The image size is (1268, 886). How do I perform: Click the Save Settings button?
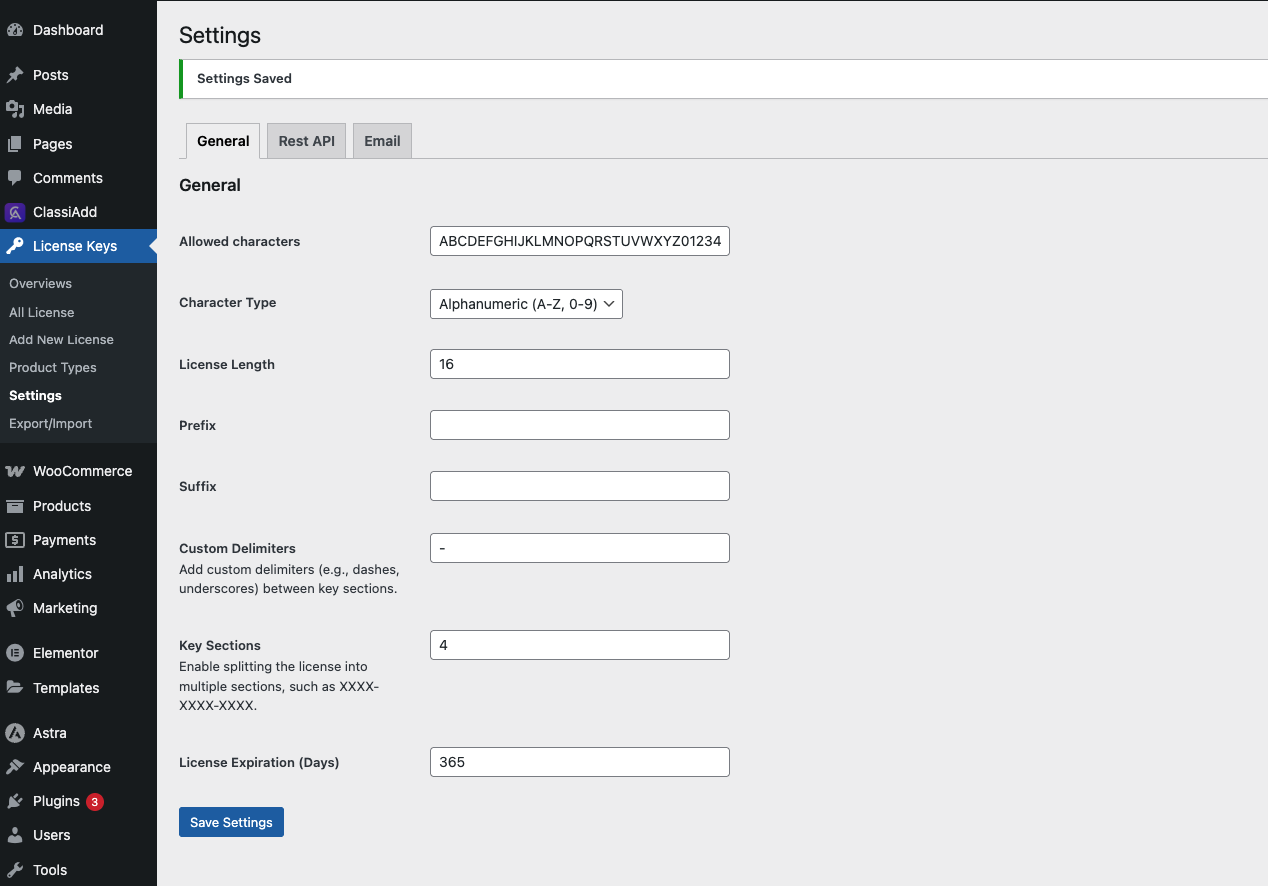[x=231, y=821]
